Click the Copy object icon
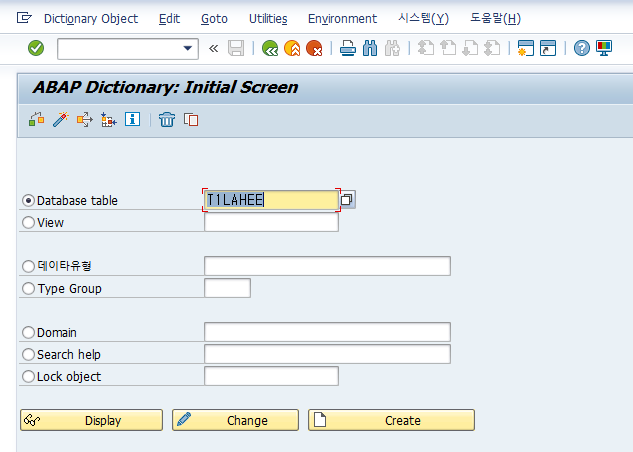633x452 pixels. click(x=191, y=120)
